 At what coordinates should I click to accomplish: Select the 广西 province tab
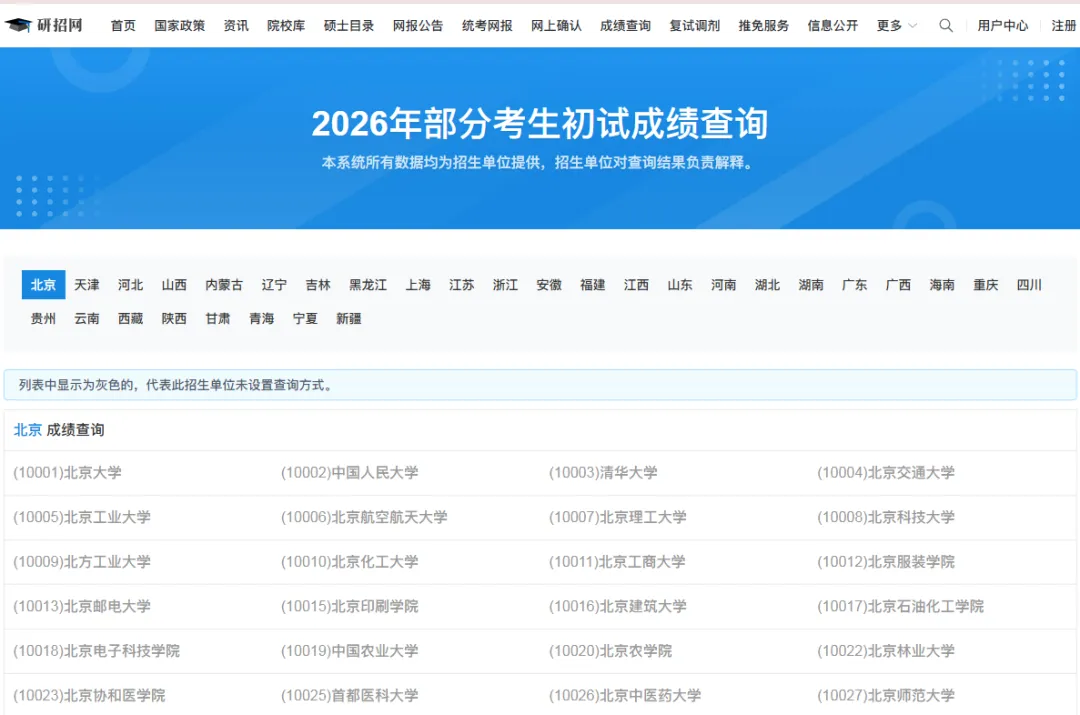tap(898, 284)
